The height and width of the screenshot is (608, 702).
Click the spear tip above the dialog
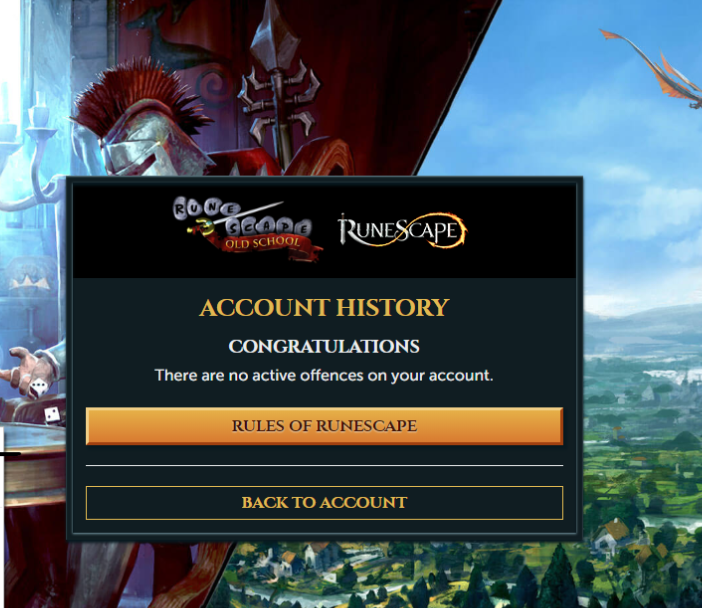coord(270,34)
